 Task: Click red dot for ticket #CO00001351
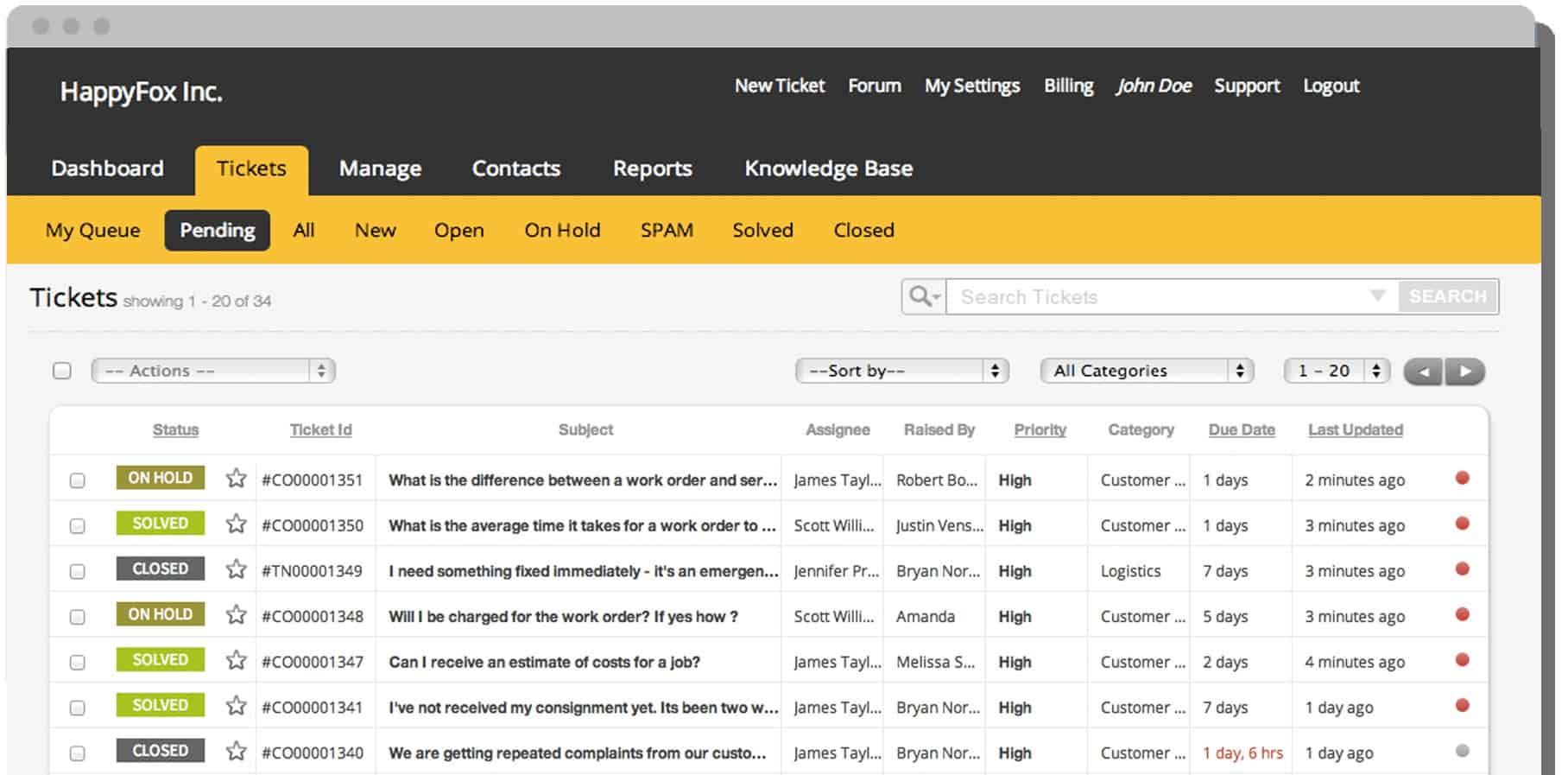[1462, 478]
